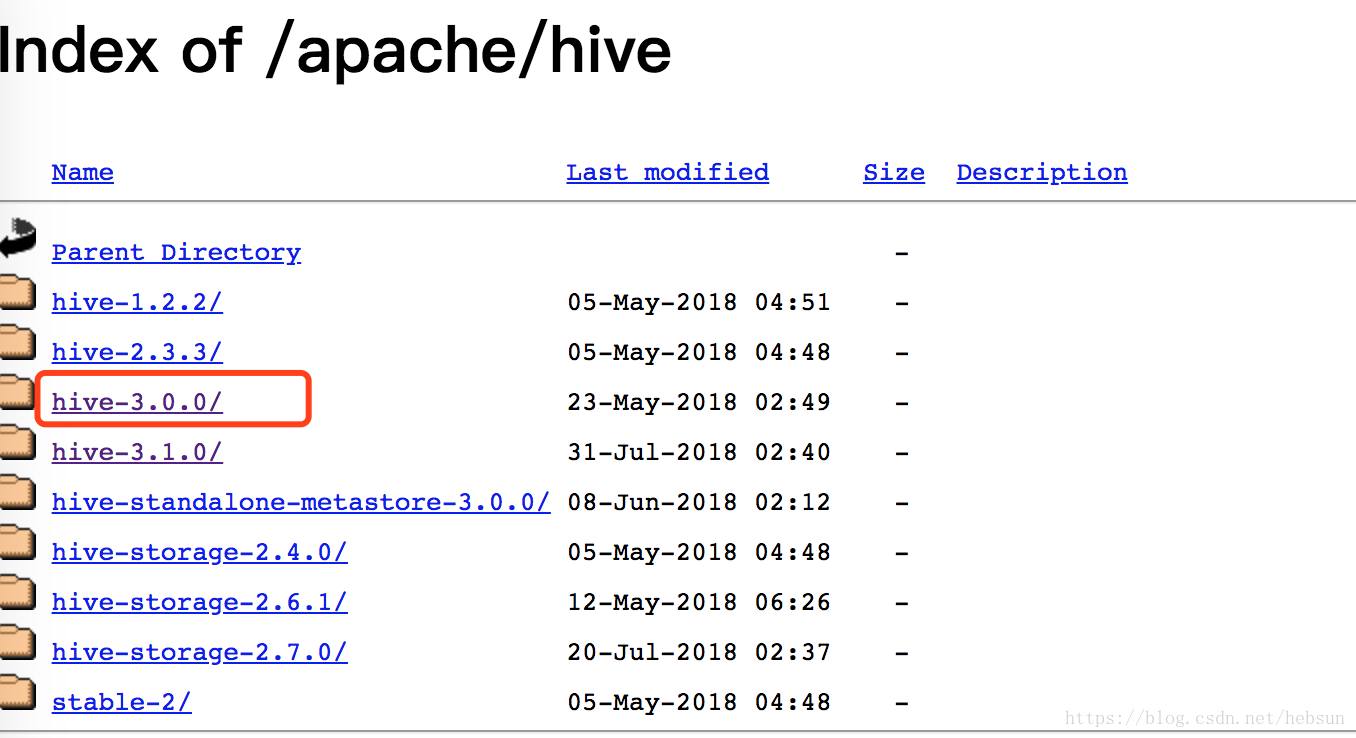Image resolution: width=1356 pixels, height=738 pixels.
Task: Open the hive-3.1.0/ directory
Action: point(137,452)
